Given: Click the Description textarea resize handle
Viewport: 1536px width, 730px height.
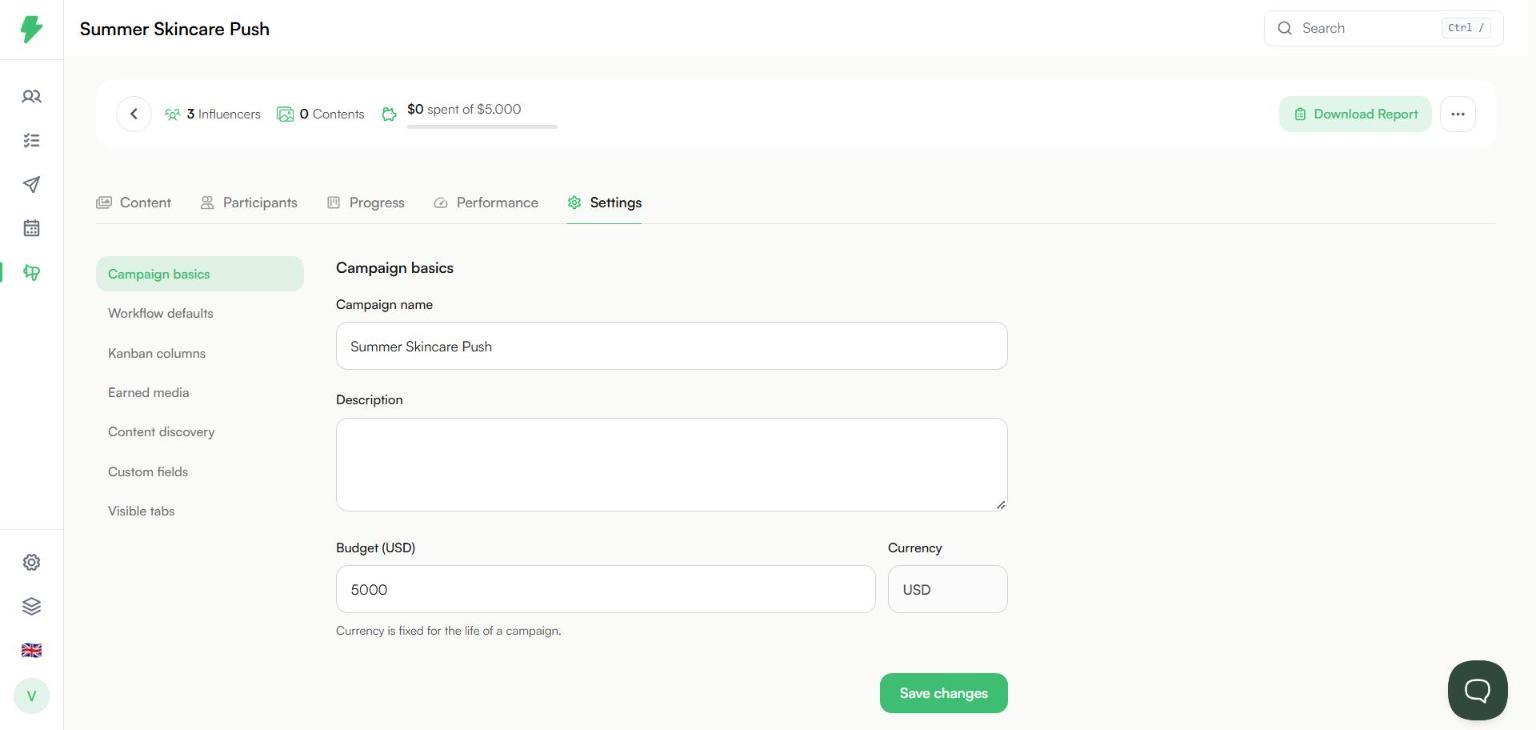Looking at the screenshot, I should (x=1000, y=504).
